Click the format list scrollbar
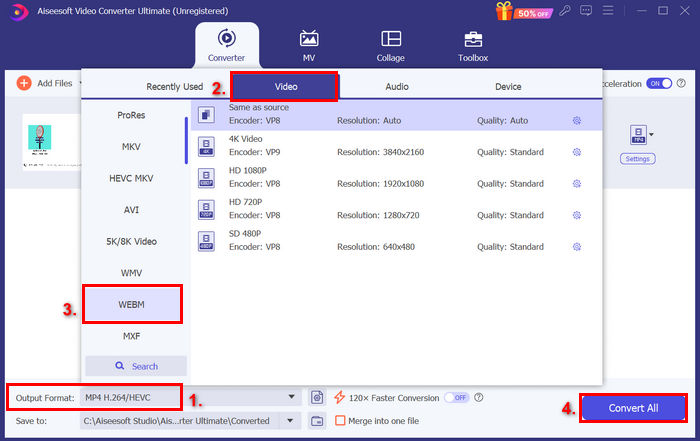Image resolution: width=700 pixels, height=441 pixels. coord(186,141)
